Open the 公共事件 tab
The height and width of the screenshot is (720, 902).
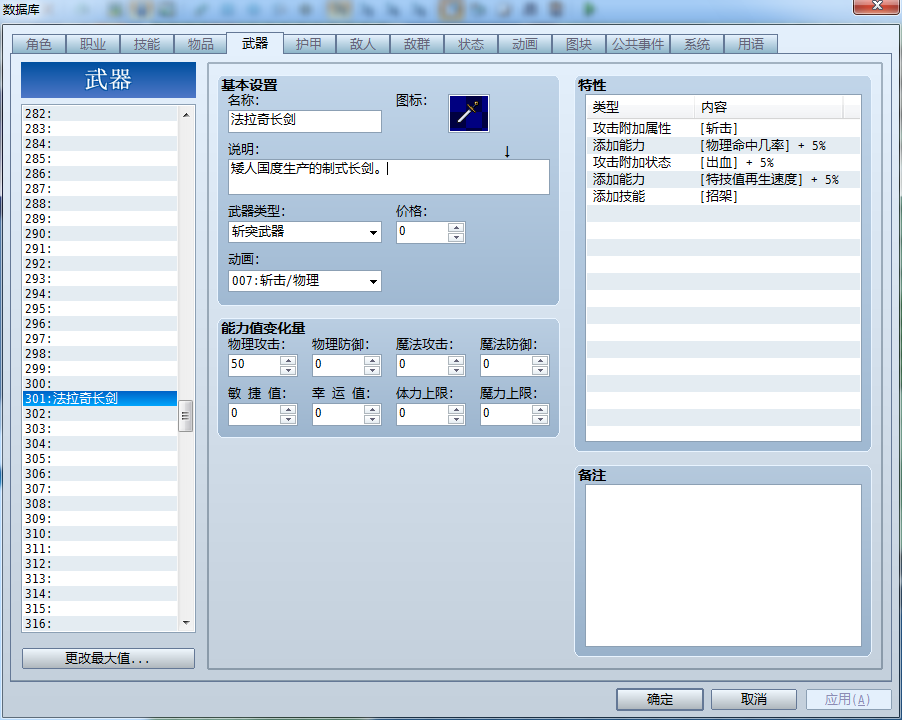[x=638, y=44]
